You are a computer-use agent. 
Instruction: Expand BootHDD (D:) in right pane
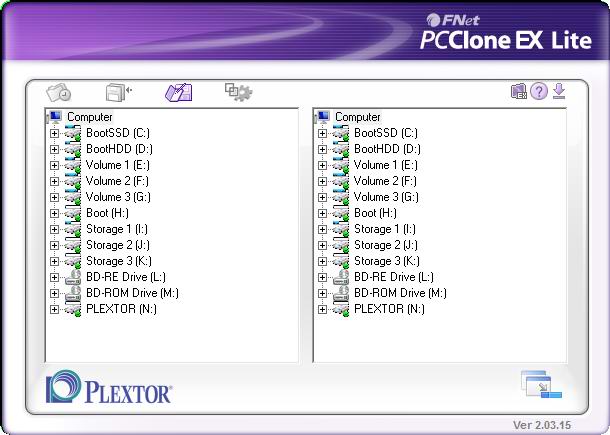click(x=322, y=149)
